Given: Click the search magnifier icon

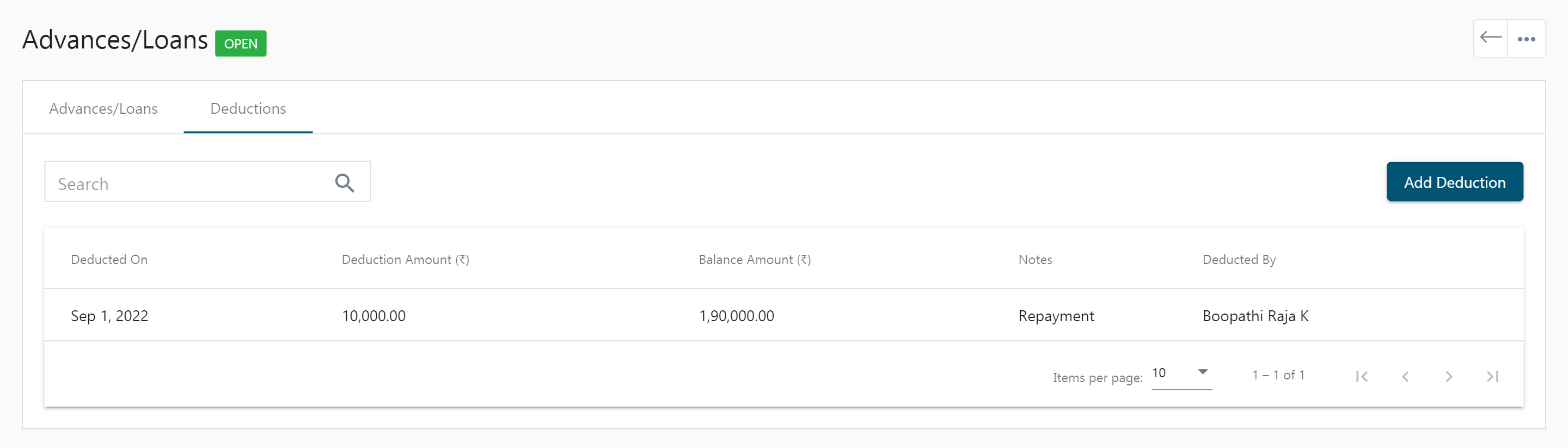Looking at the screenshot, I should pyautogui.click(x=345, y=182).
